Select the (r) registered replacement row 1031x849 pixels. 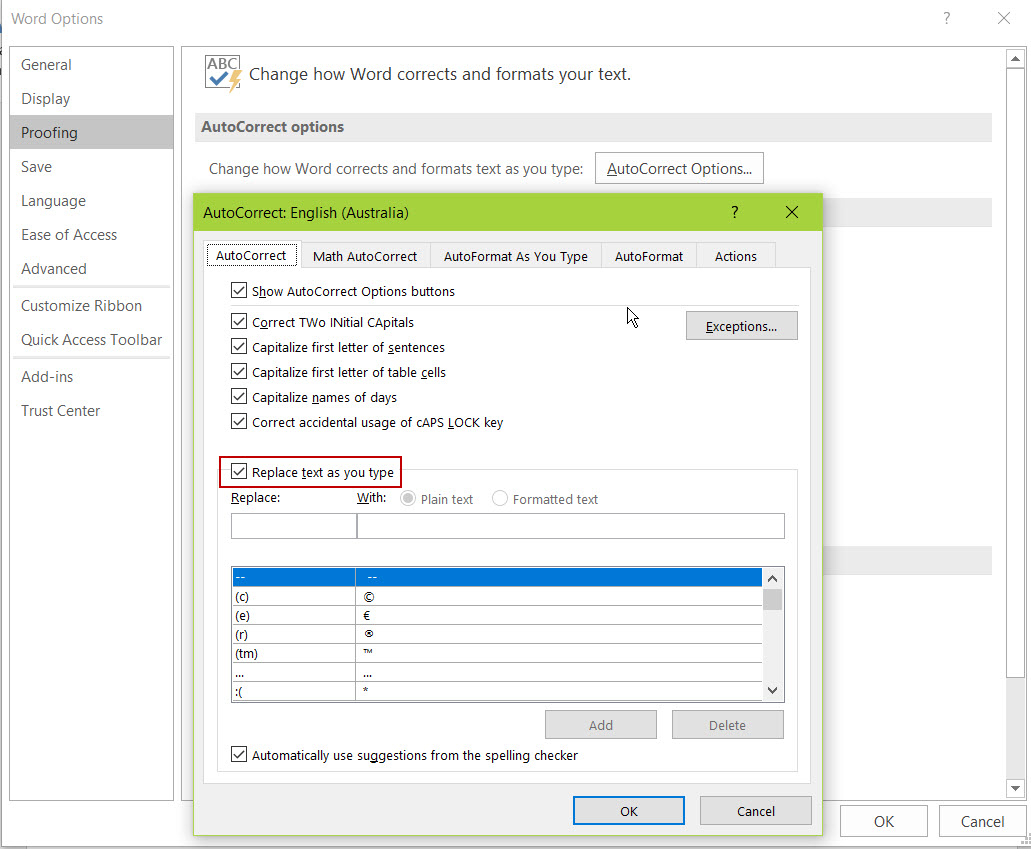497,635
